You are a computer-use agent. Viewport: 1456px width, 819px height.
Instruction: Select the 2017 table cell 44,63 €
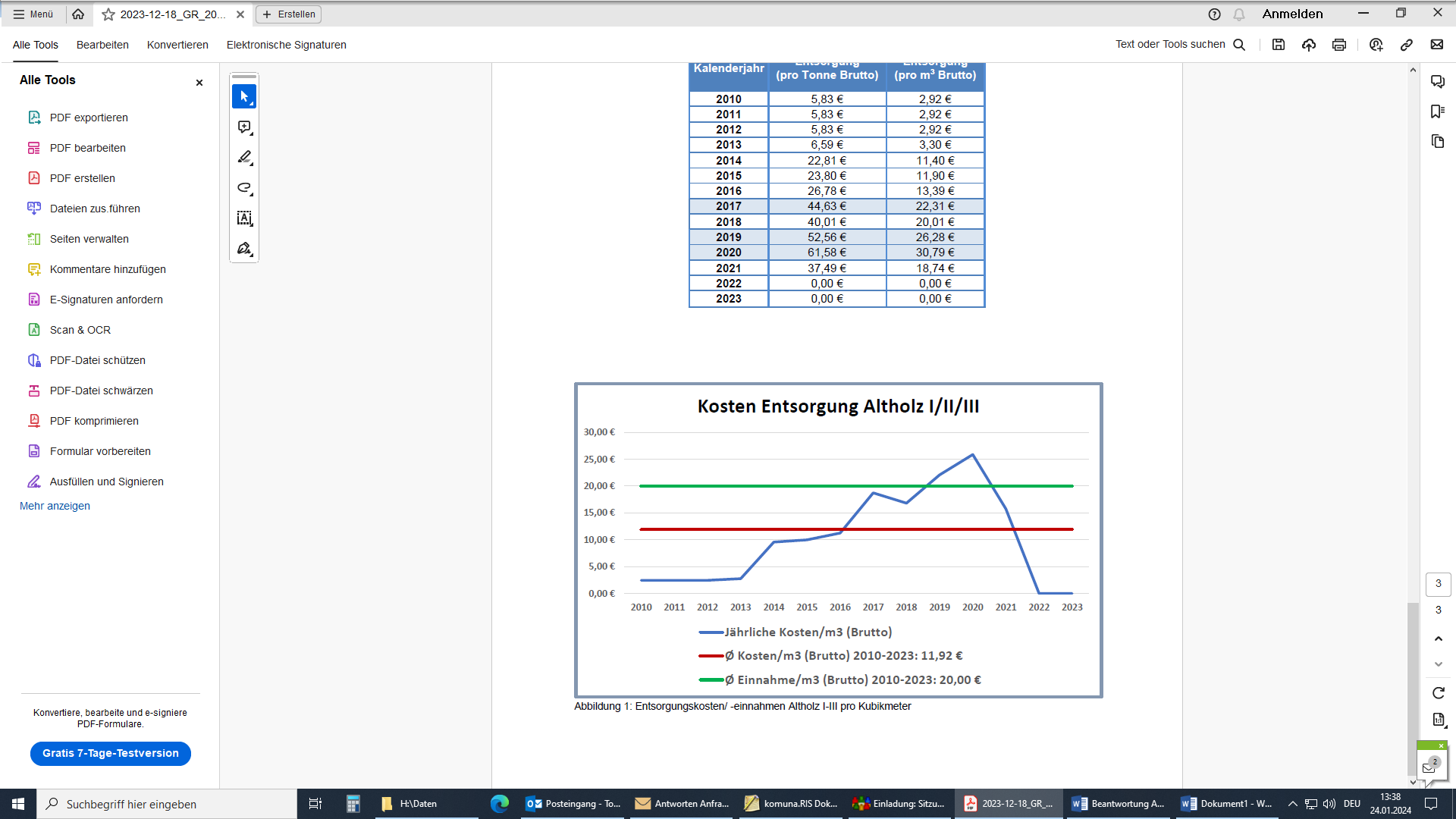(827, 206)
